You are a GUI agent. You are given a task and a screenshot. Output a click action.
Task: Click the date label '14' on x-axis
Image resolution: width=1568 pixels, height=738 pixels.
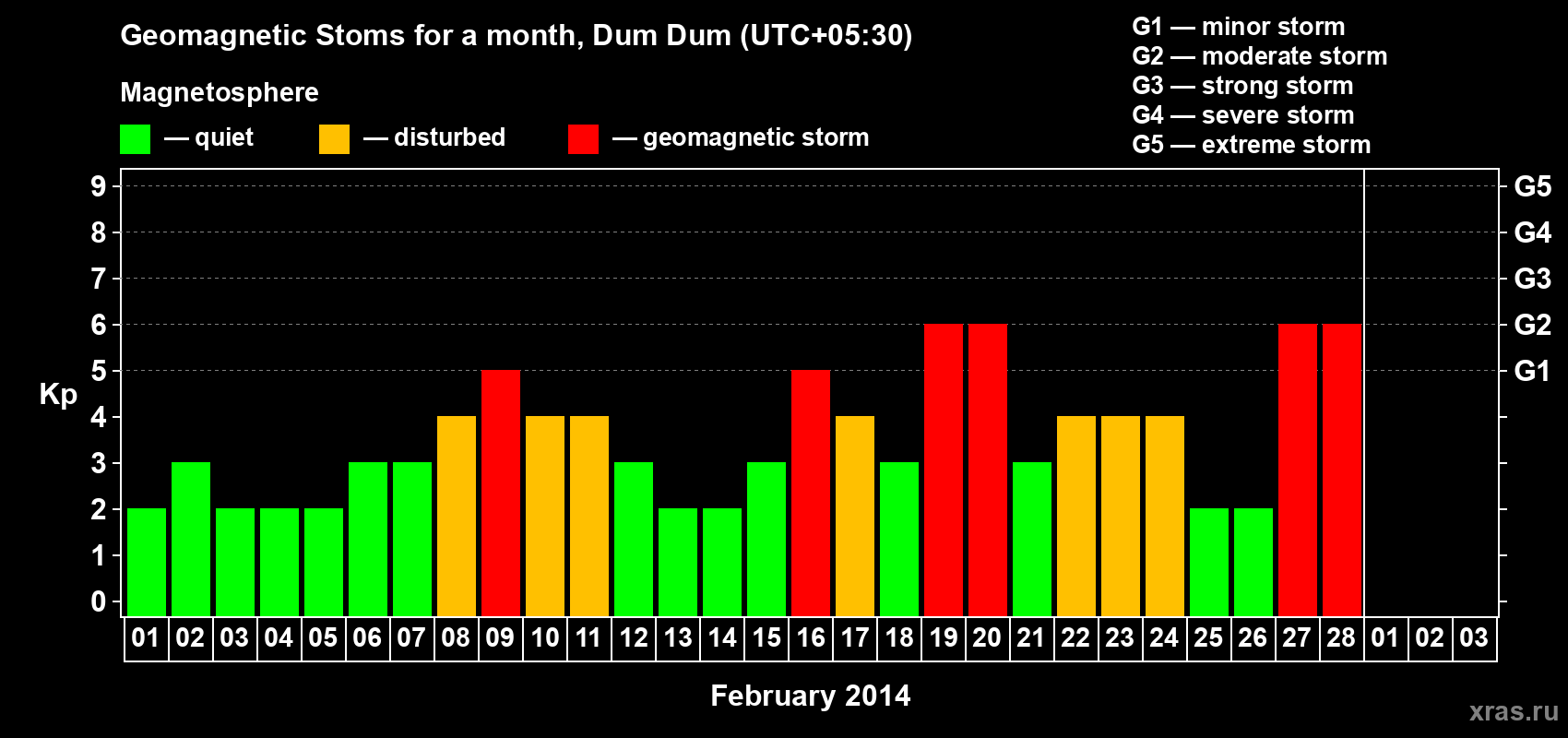[721, 638]
